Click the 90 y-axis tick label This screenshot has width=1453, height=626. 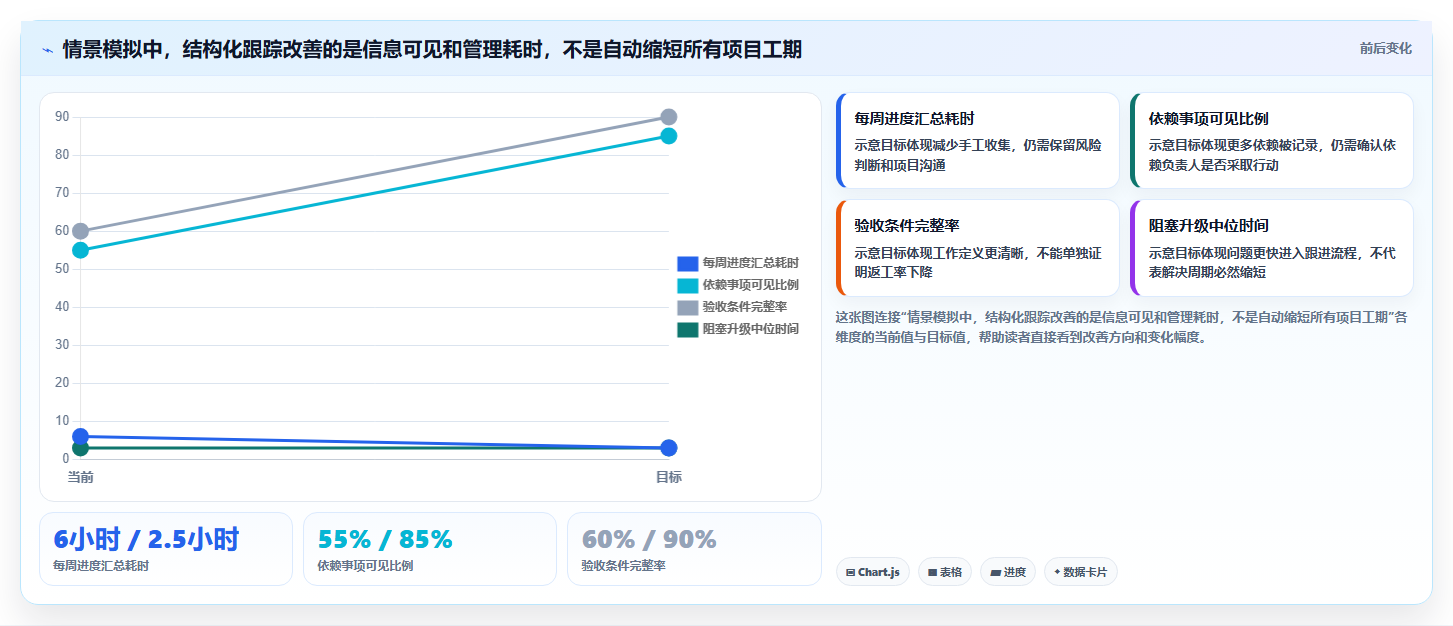tap(62, 117)
